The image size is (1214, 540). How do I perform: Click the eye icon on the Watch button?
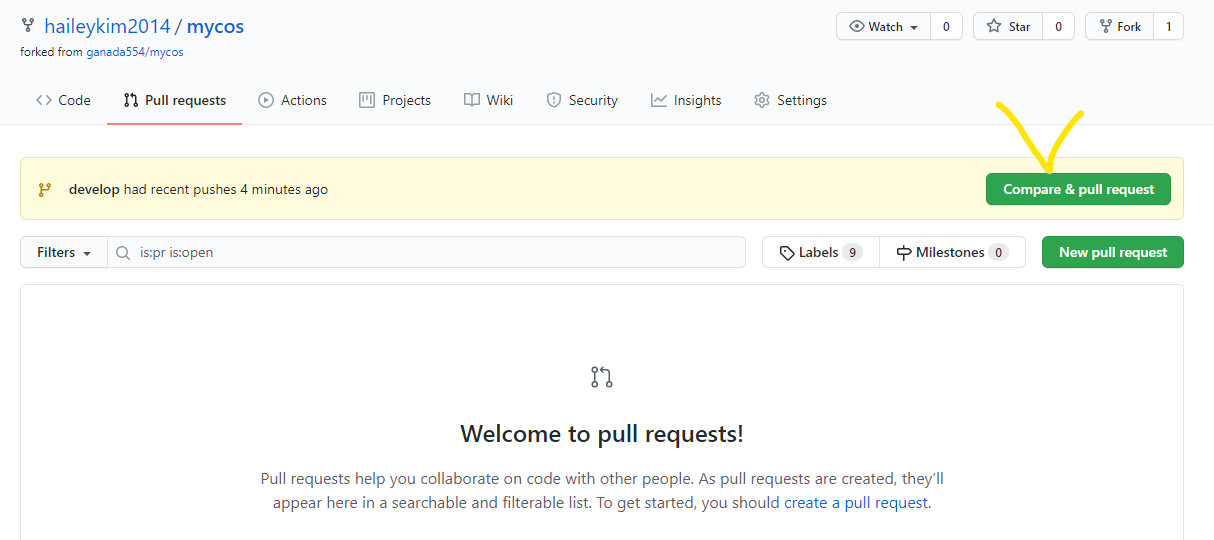856,27
